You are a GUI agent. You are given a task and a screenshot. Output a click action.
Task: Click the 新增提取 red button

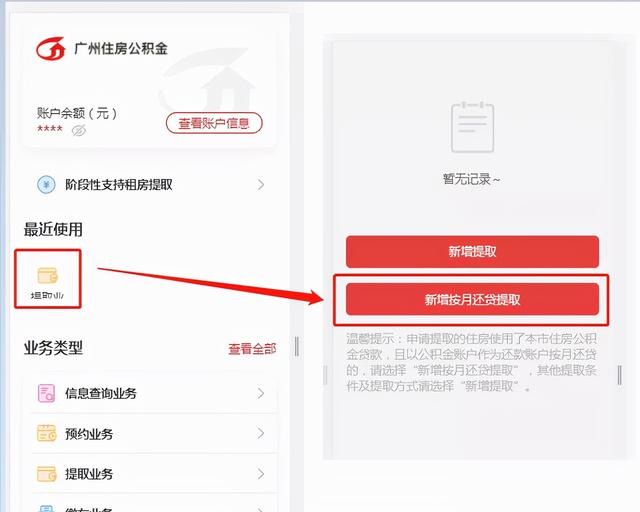coord(472,252)
